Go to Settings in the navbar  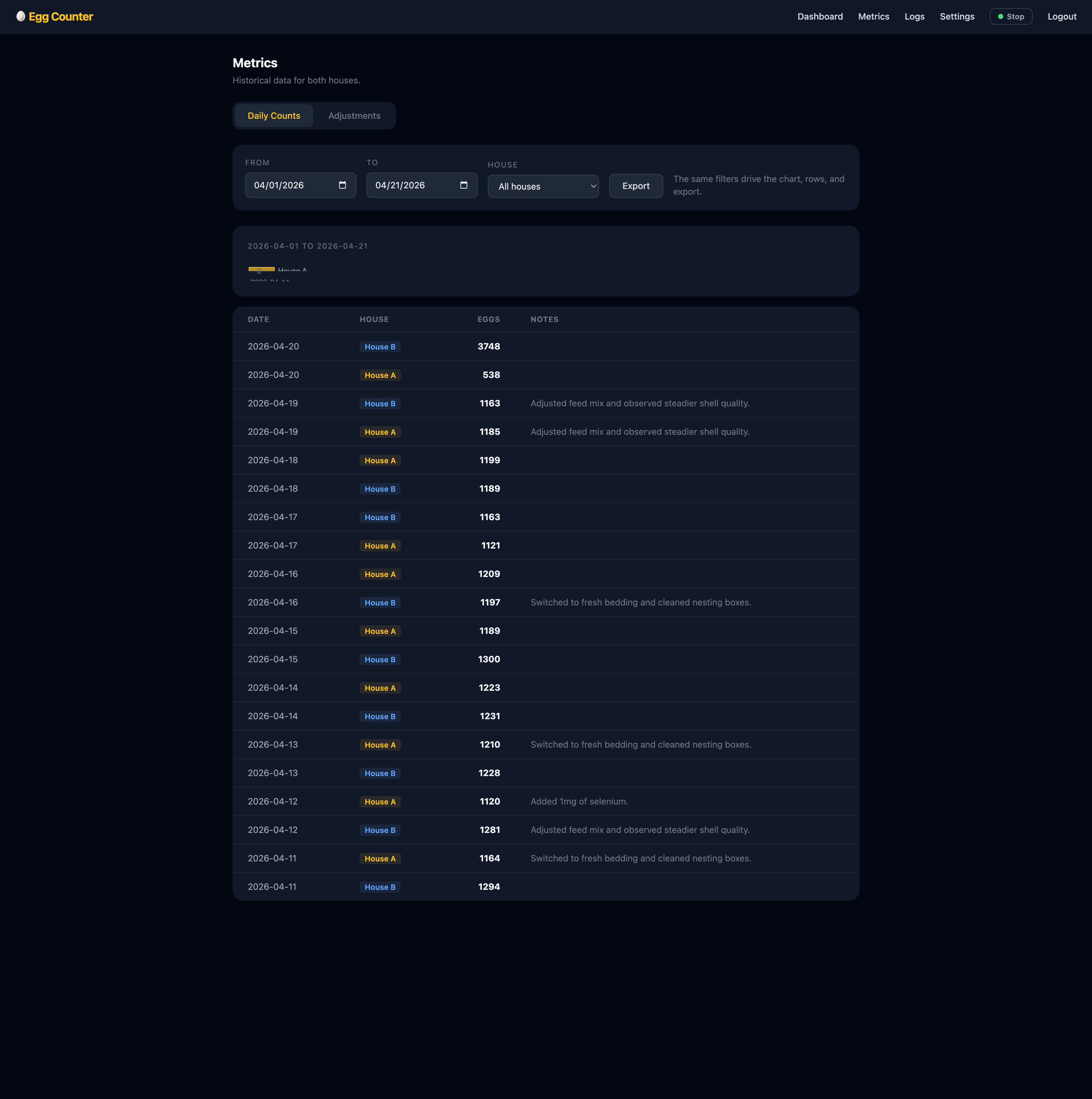tap(957, 16)
